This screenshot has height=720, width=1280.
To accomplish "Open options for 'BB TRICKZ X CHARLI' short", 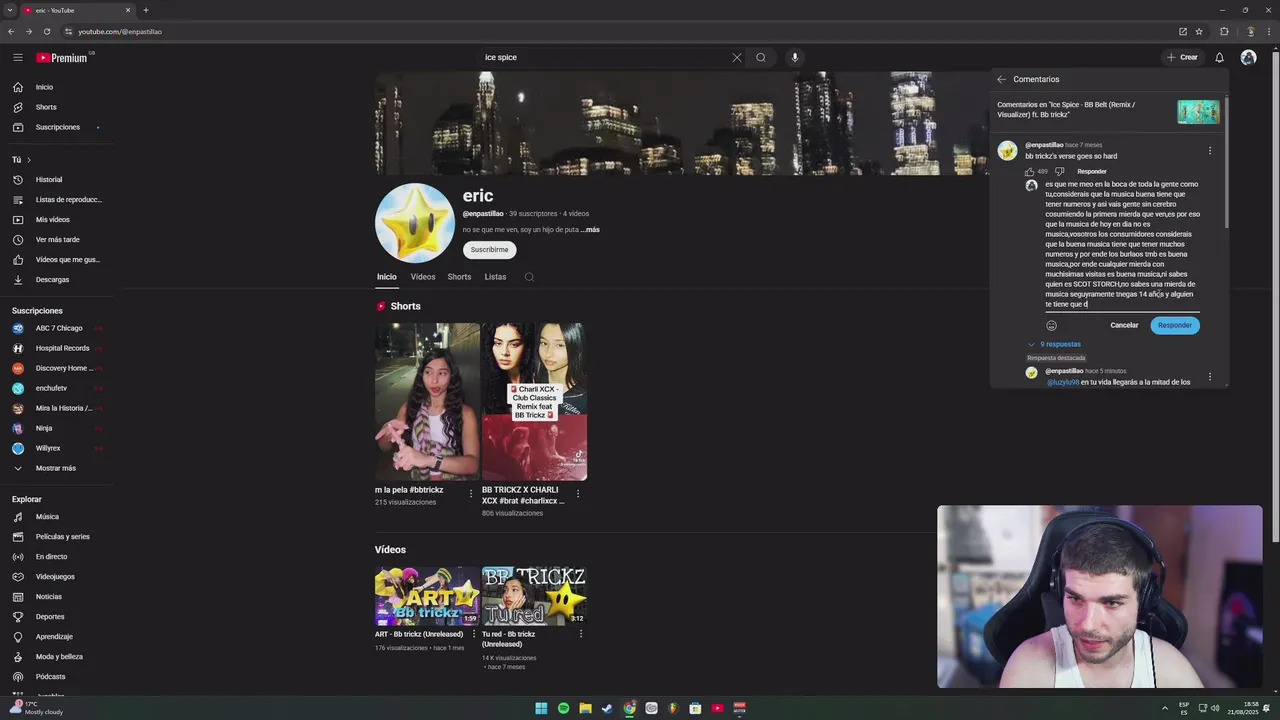I will (577, 493).
